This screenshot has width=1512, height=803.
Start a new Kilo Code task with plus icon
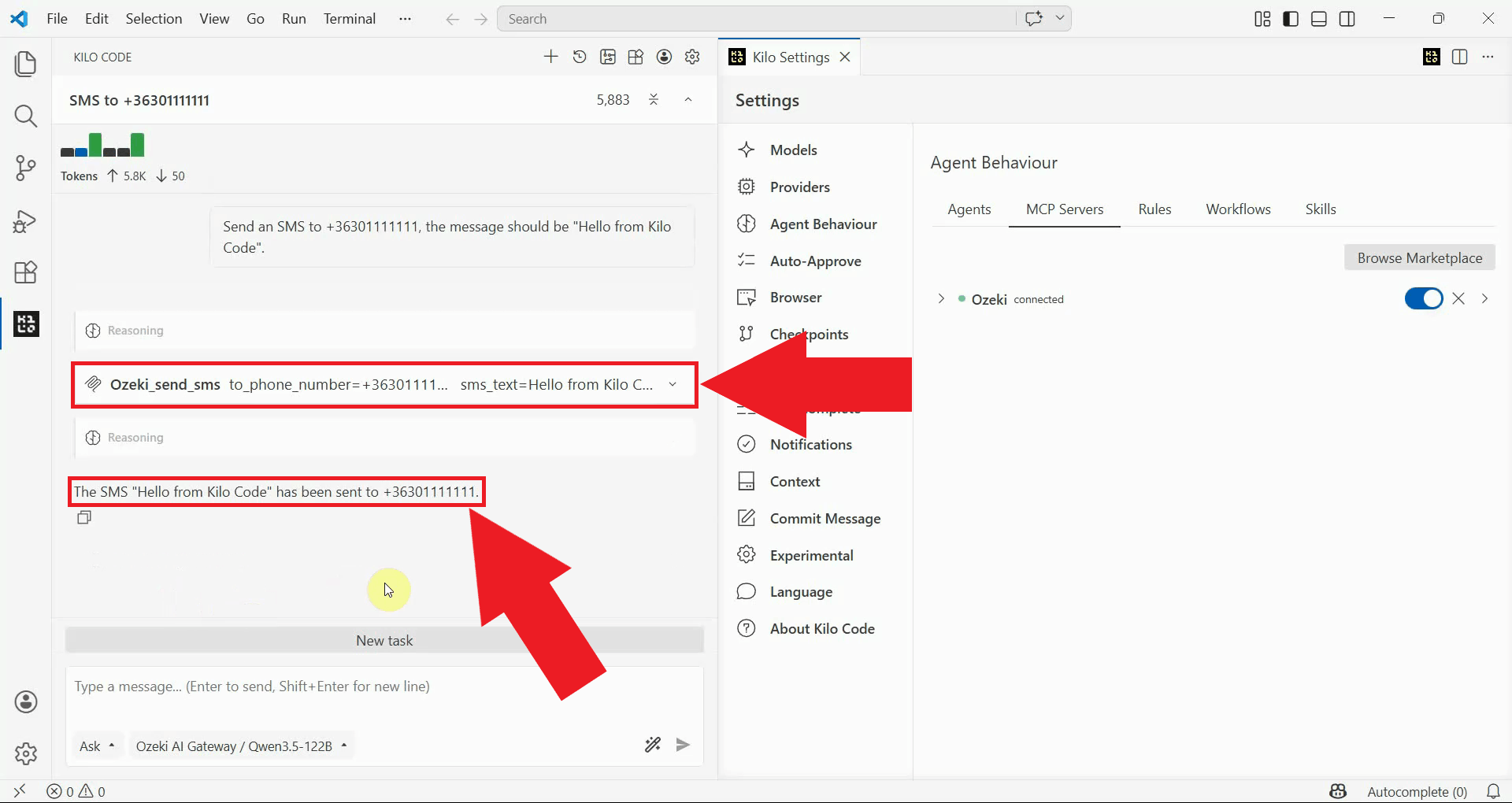551,57
